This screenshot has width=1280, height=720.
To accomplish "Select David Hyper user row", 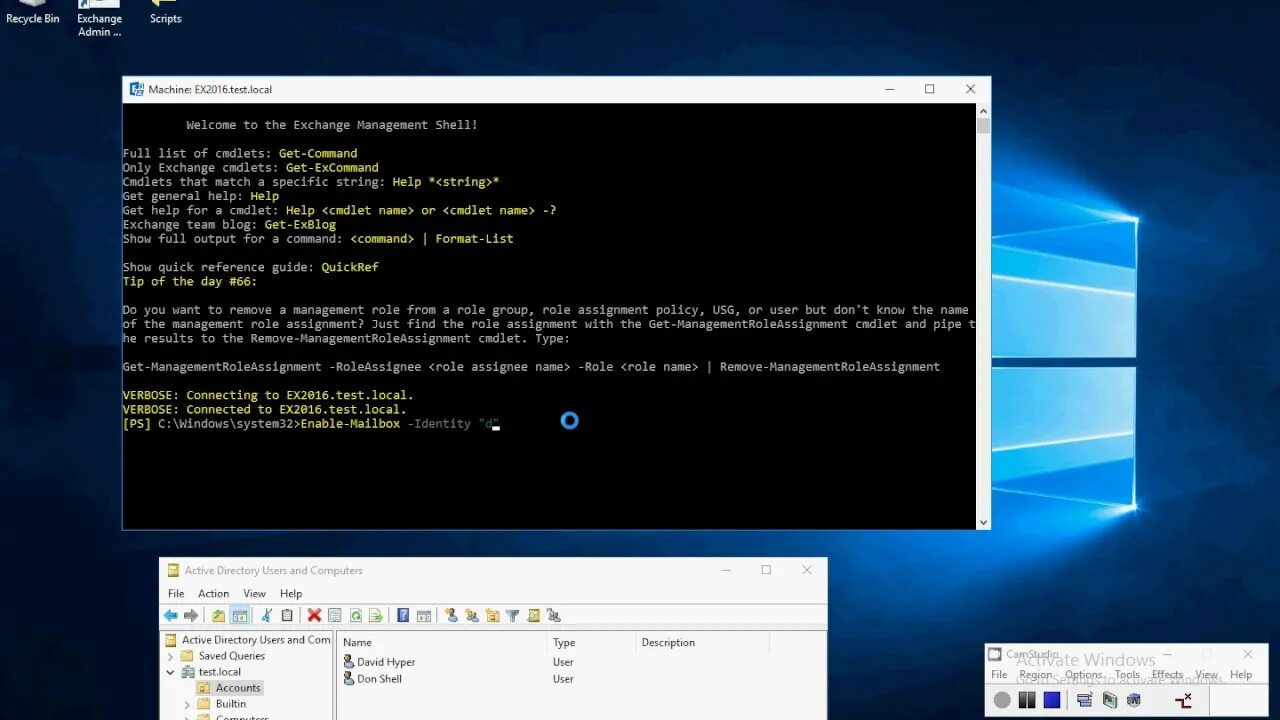I will [379, 662].
